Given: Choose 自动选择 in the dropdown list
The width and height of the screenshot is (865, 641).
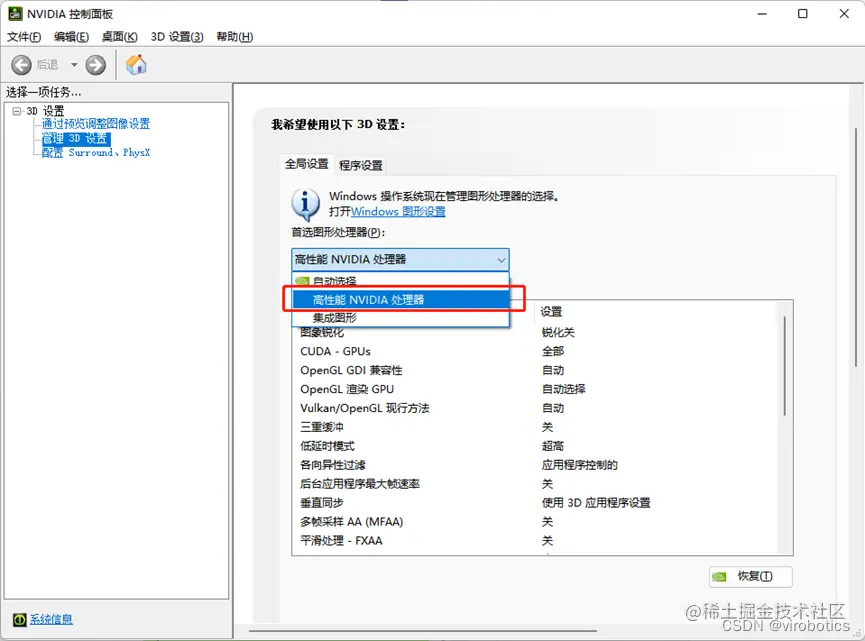Looking at the screenshot, I should (x=400, y=280).
